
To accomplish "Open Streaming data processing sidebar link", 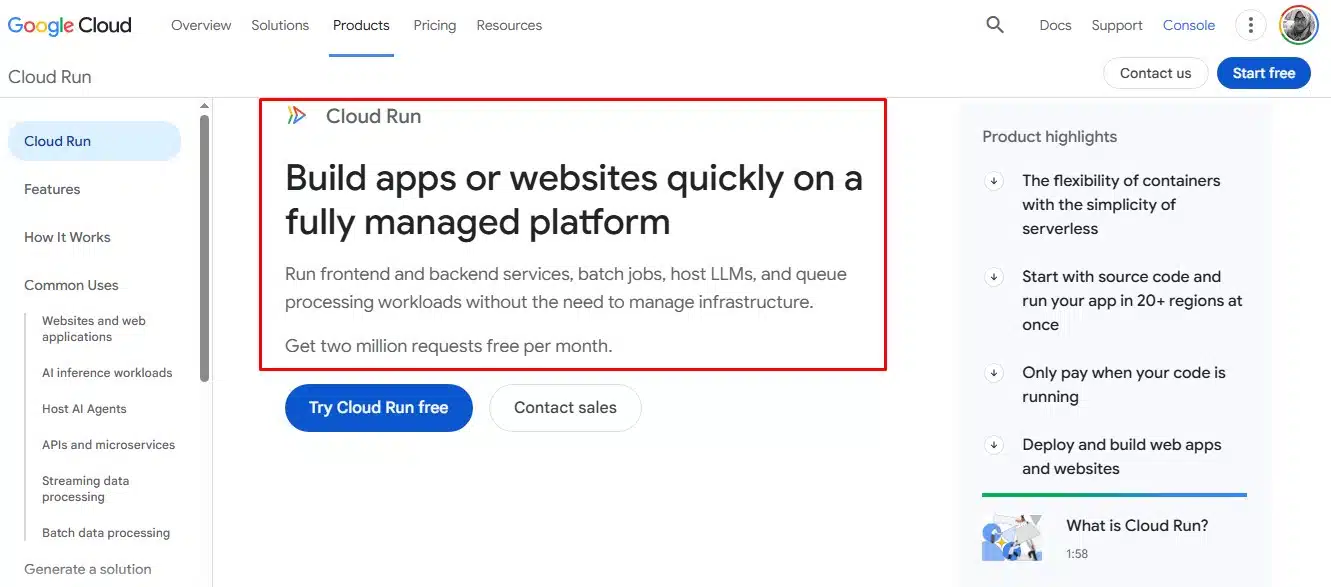I will (85, 489).
